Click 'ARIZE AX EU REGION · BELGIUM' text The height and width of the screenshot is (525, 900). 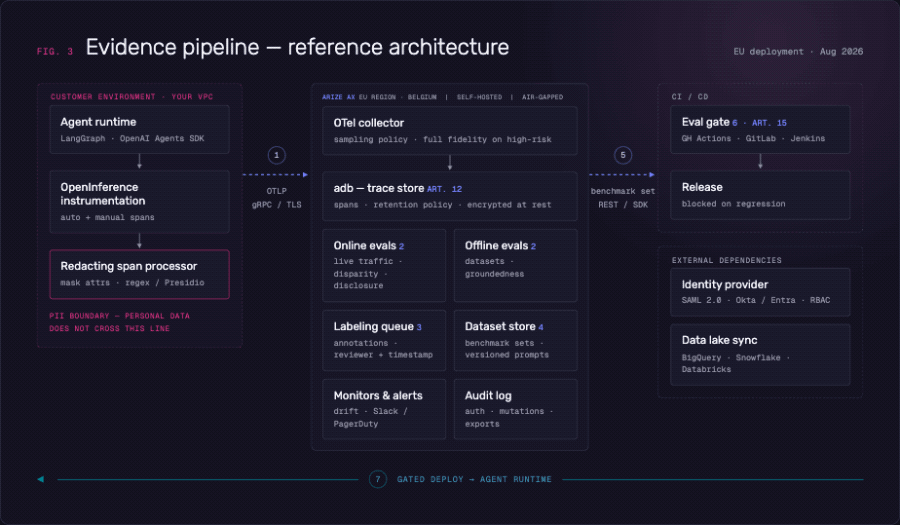[379, 97]
